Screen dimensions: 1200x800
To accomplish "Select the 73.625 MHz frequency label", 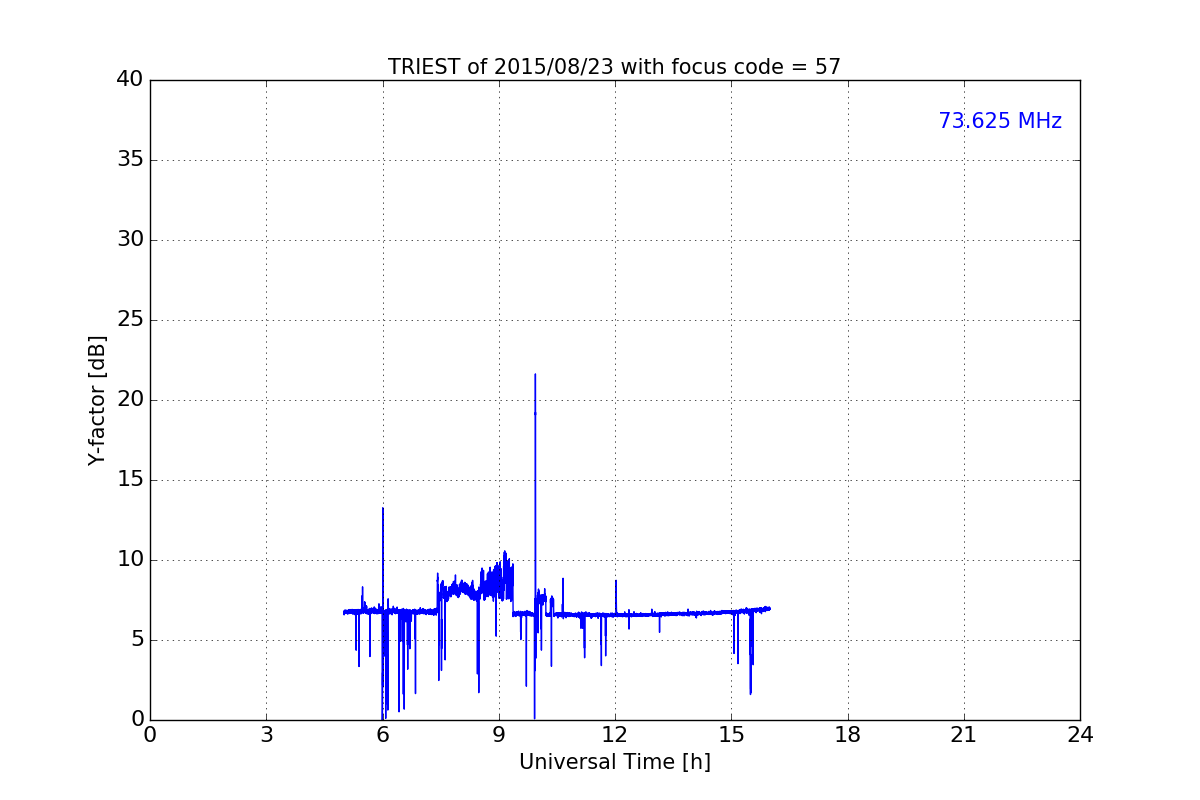I will click(x=1000, y=121).
